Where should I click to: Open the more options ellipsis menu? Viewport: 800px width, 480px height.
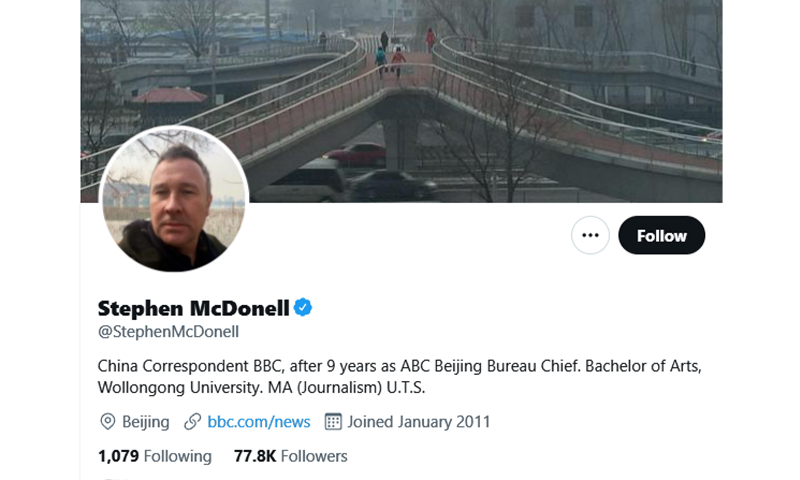[590, 236]
